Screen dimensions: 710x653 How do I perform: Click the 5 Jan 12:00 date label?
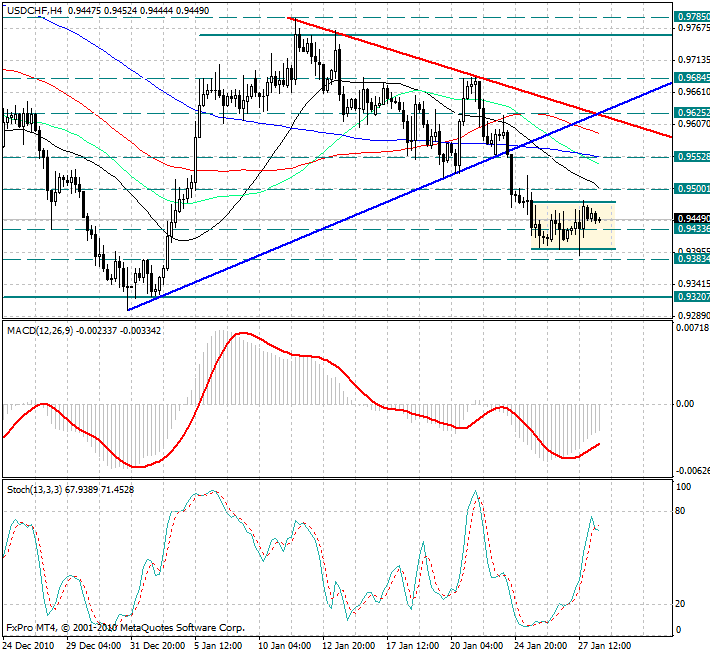pyautogui.click(x=218, y=645)
